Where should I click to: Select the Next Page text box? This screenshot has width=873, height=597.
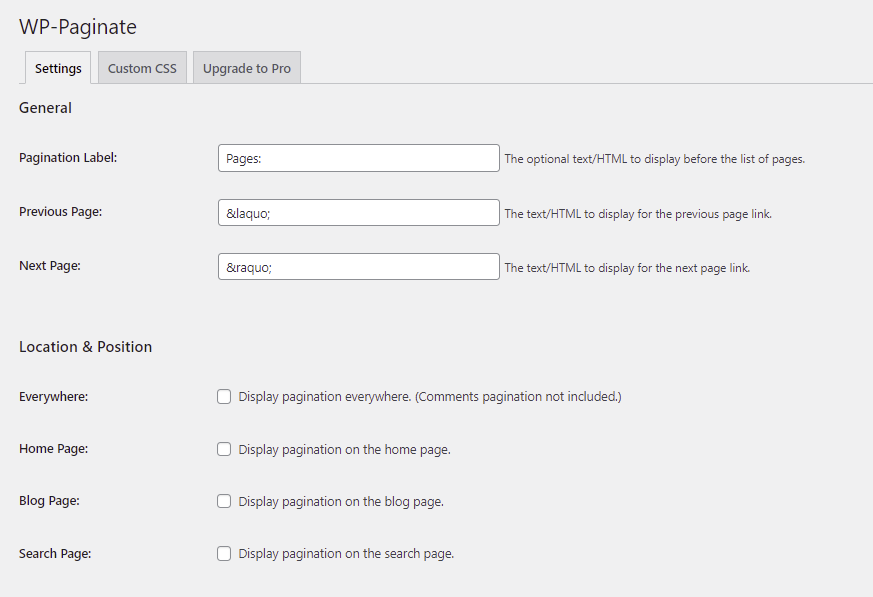pyautogui.click(x=358, y=266)
